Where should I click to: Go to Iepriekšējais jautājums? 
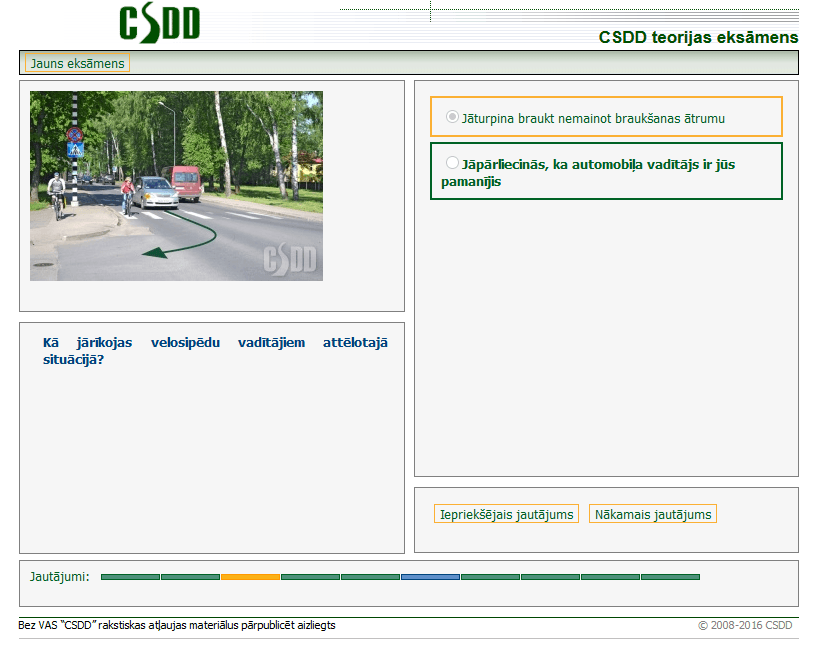coord(506,514)
